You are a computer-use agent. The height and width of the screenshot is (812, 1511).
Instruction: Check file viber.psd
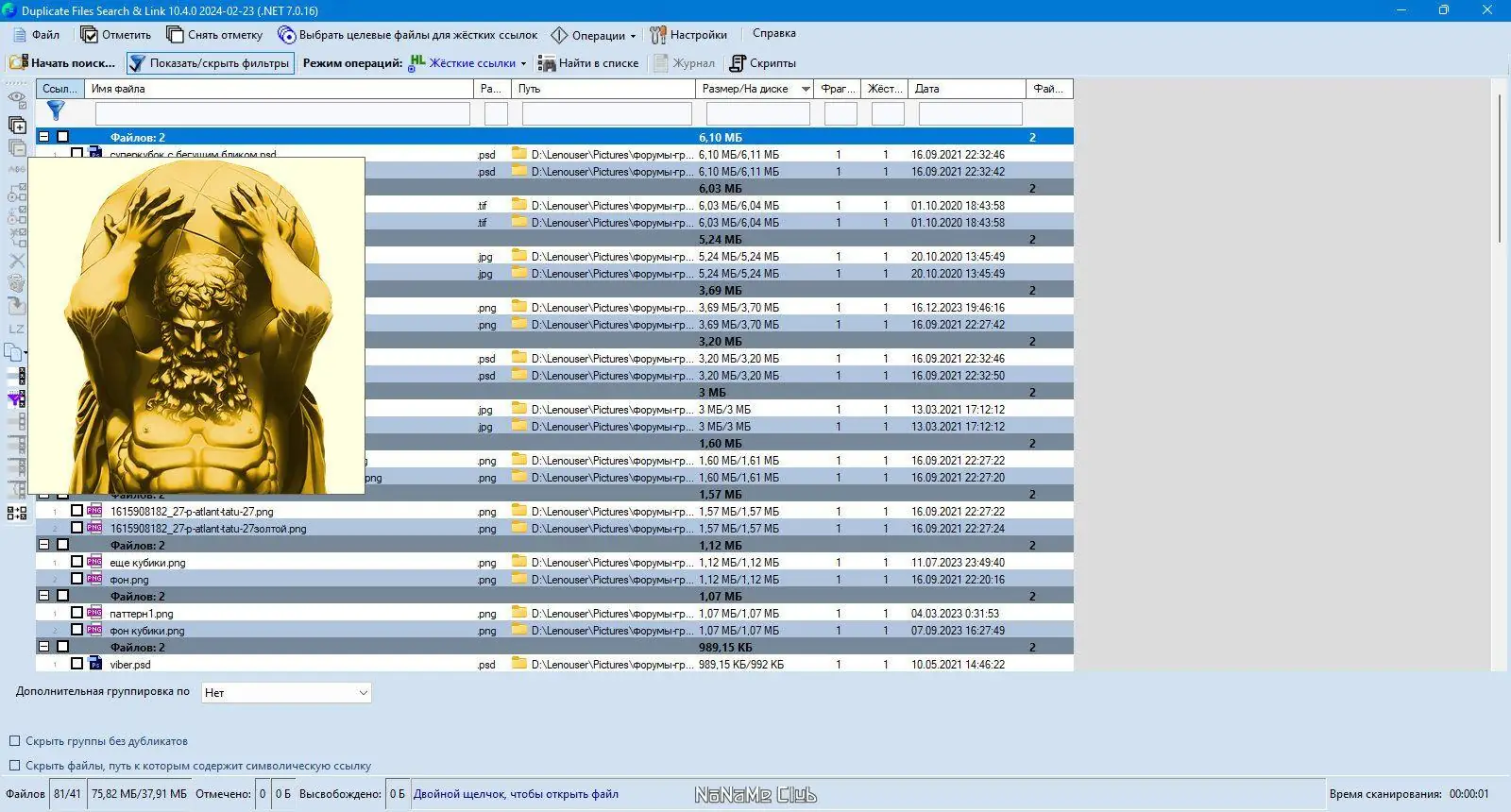tap(77, 664)
